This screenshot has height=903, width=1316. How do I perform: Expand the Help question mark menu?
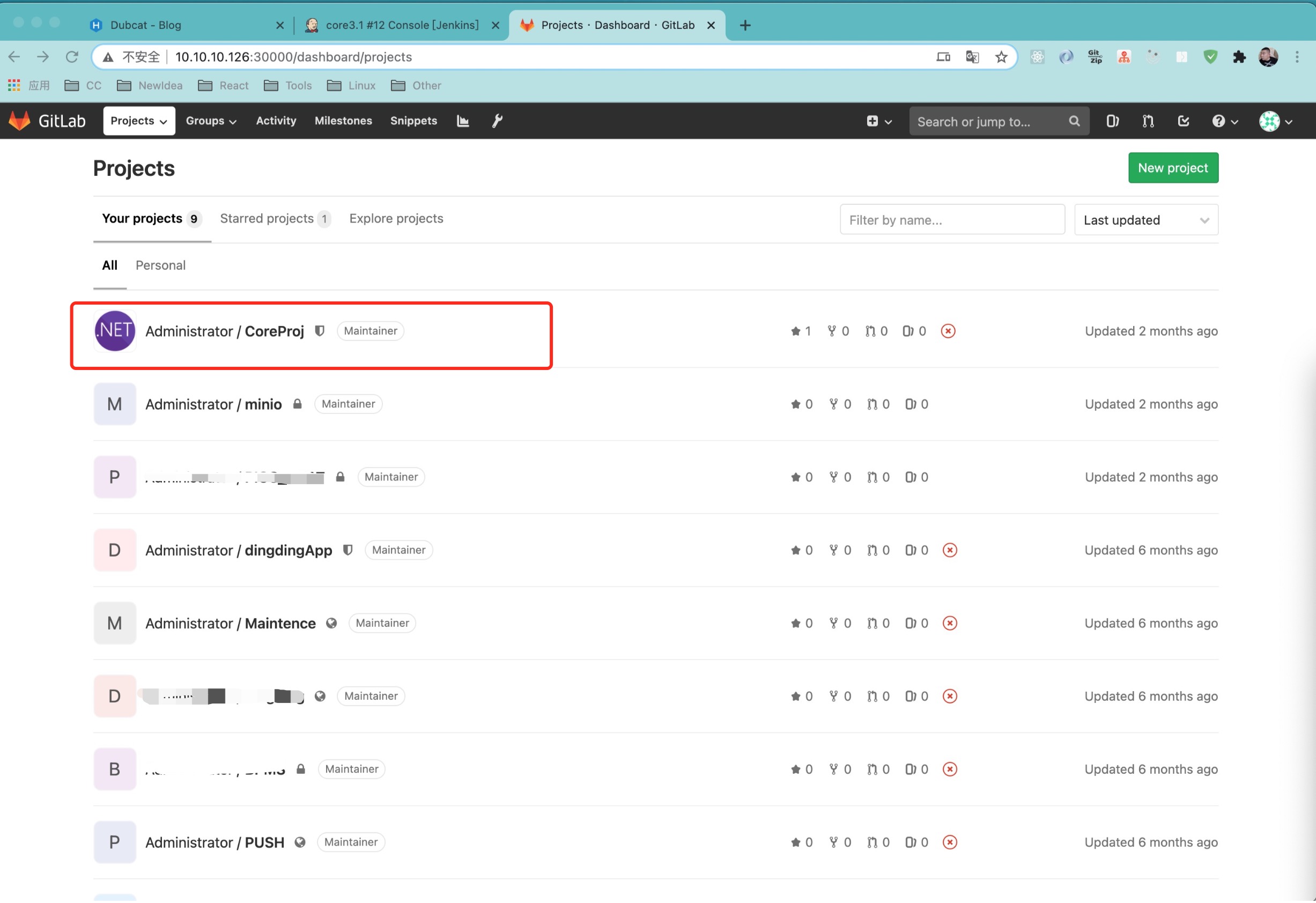tap(1225, 121)
